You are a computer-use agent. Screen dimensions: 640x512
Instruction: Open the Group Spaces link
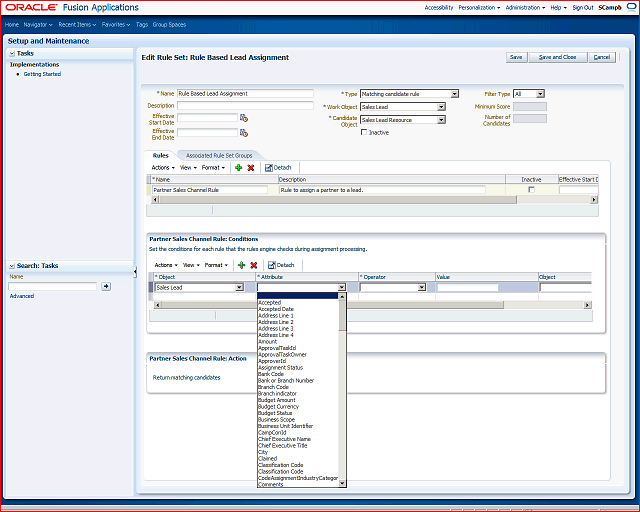[169, 24]
